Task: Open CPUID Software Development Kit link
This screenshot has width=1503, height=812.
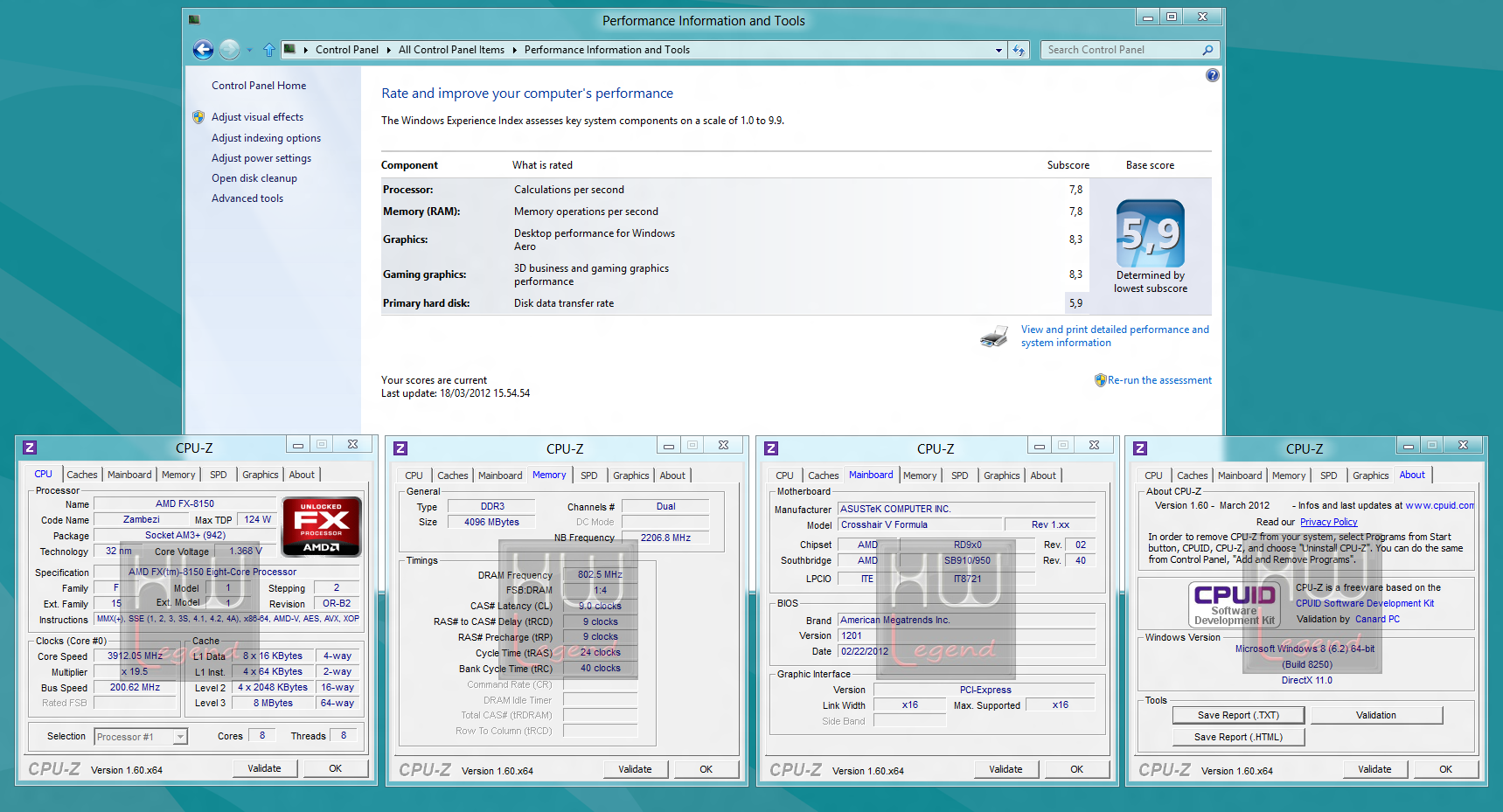Action: (1365, 603)
